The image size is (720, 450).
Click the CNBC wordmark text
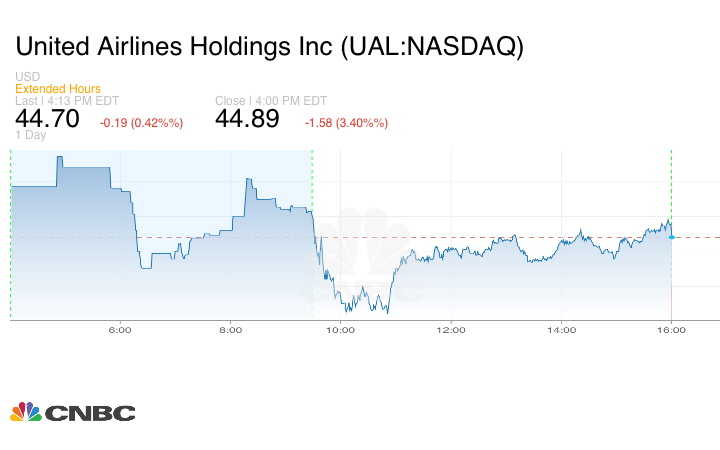click(90, 413)
